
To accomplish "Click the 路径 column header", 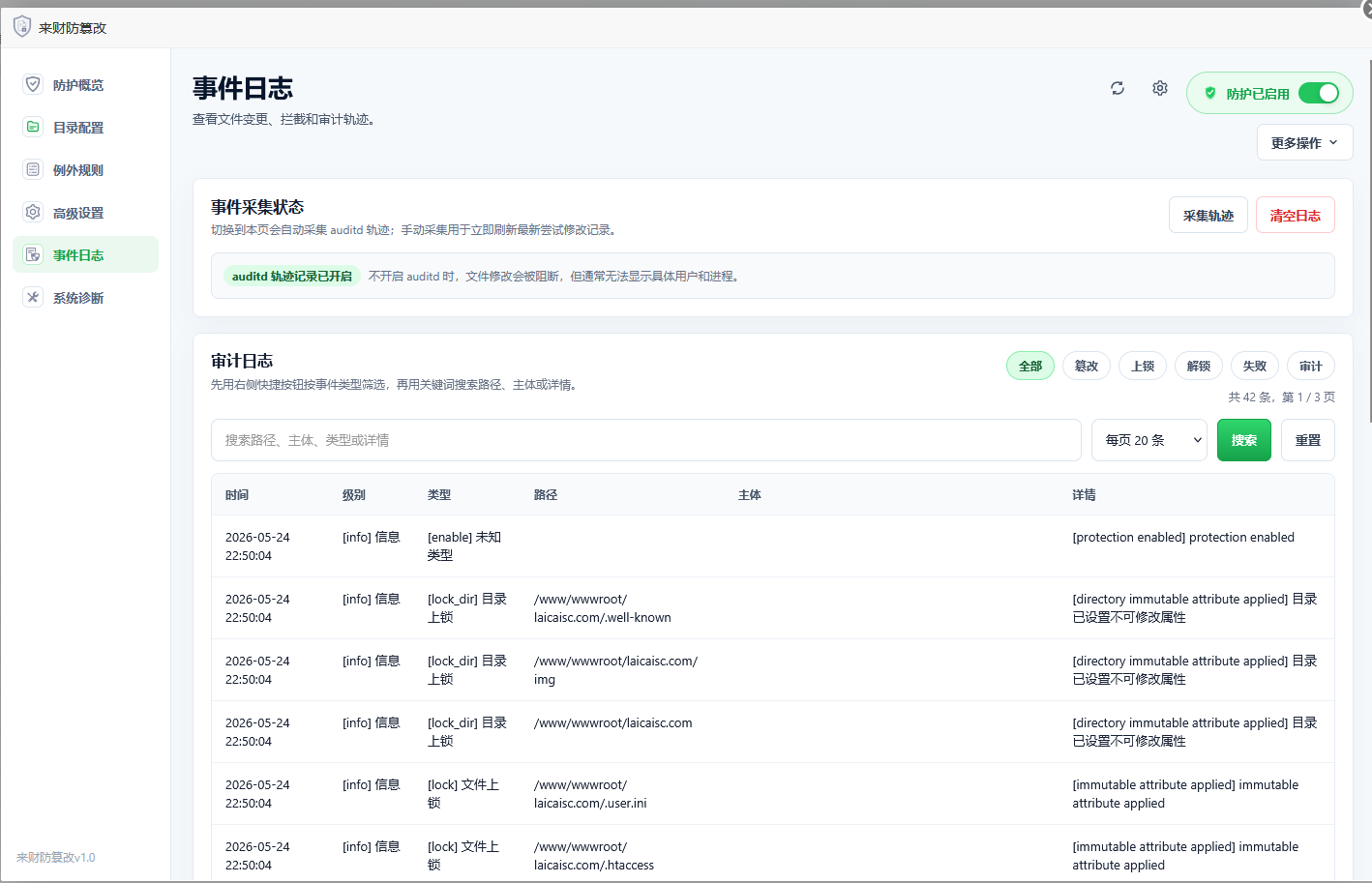I will (x=546, y=494).
